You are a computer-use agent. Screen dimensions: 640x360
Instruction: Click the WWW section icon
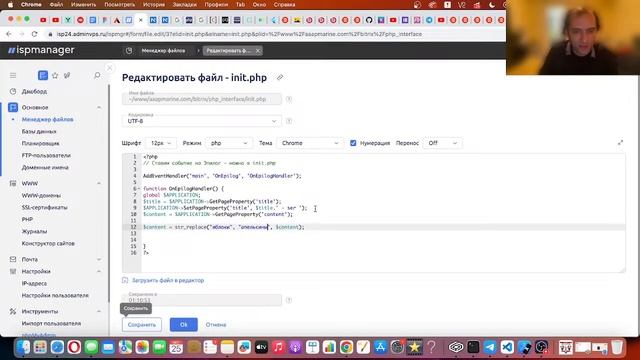pos(13,183)
